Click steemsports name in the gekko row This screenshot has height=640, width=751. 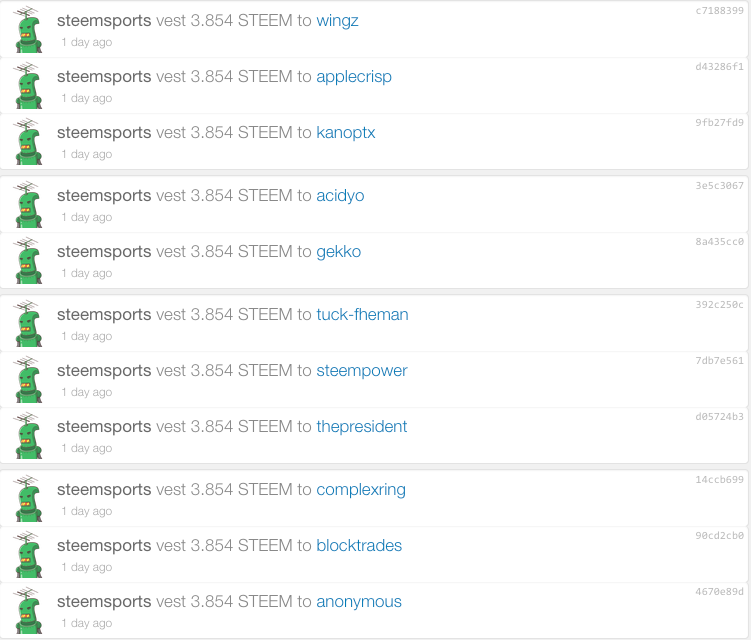coord(104,252)
